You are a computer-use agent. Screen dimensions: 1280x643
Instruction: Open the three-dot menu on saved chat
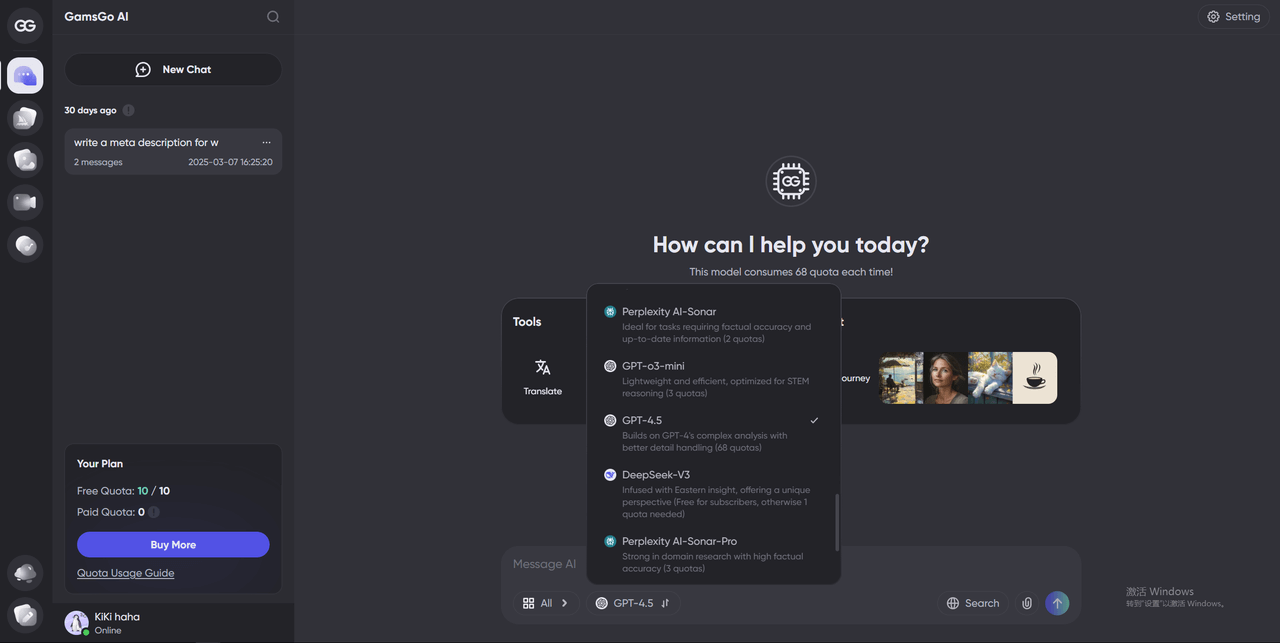(x=266, y=143)
